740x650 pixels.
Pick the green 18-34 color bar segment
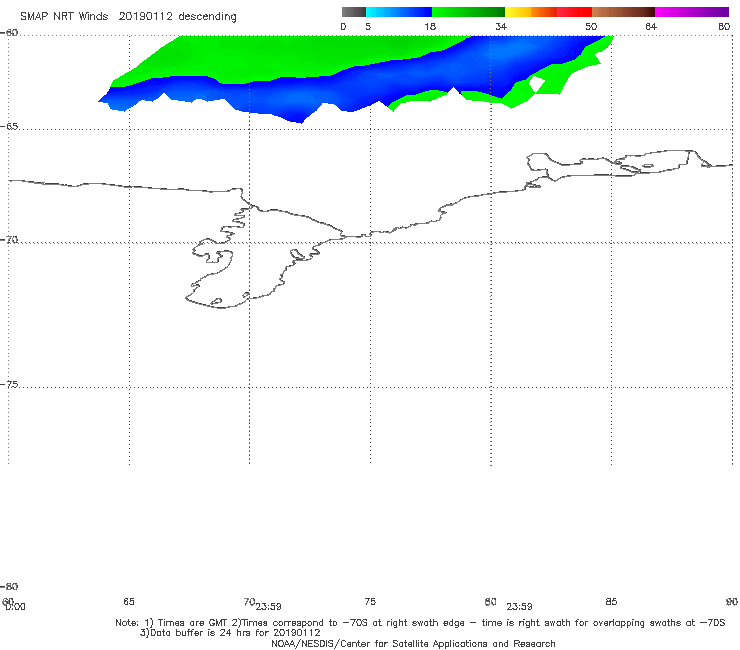coord(468,12)
